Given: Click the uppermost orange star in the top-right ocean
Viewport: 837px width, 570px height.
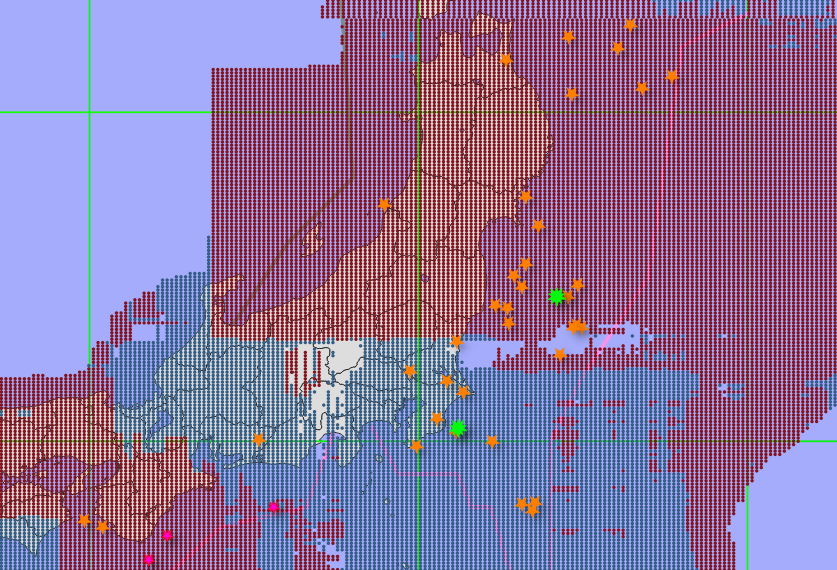Looking at the screenshot, I should coord(630,25).
